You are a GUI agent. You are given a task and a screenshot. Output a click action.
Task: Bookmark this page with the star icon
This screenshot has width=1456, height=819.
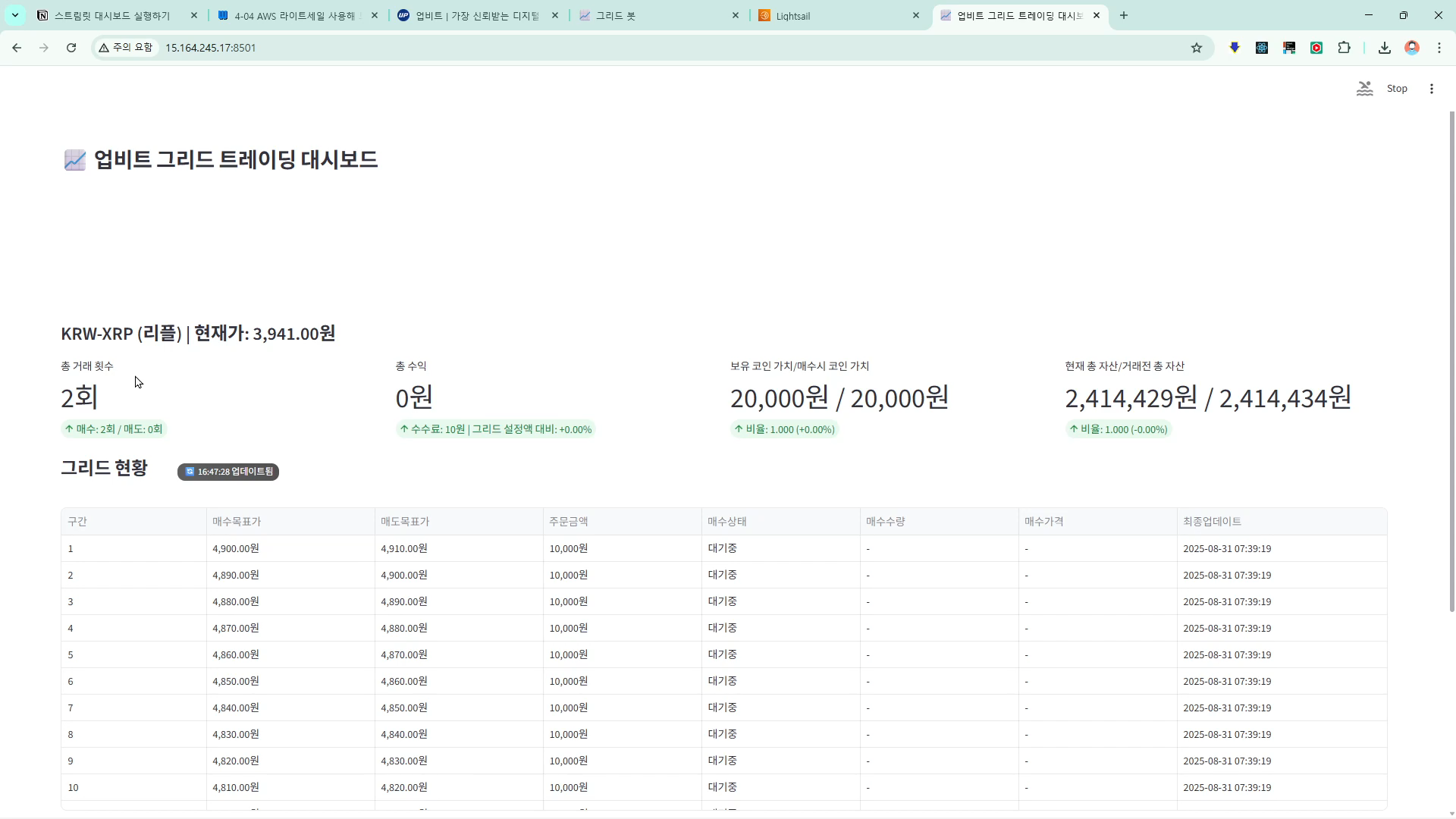click(x=1197, y=48)
